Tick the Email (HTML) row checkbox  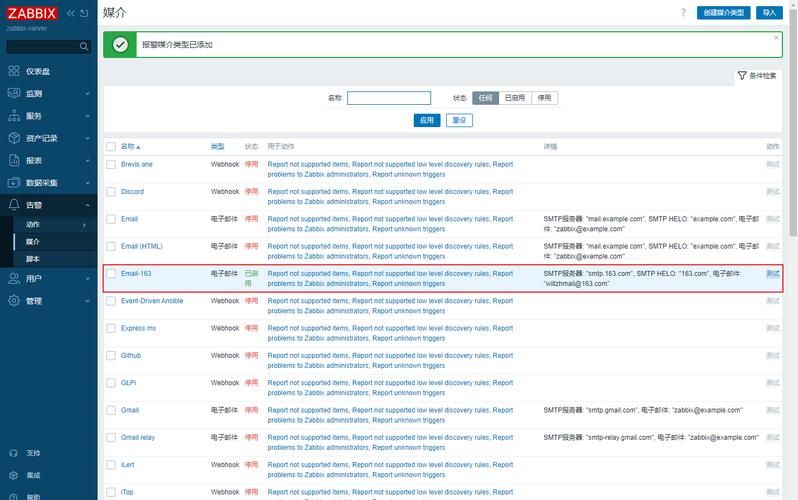pos(111,246)
